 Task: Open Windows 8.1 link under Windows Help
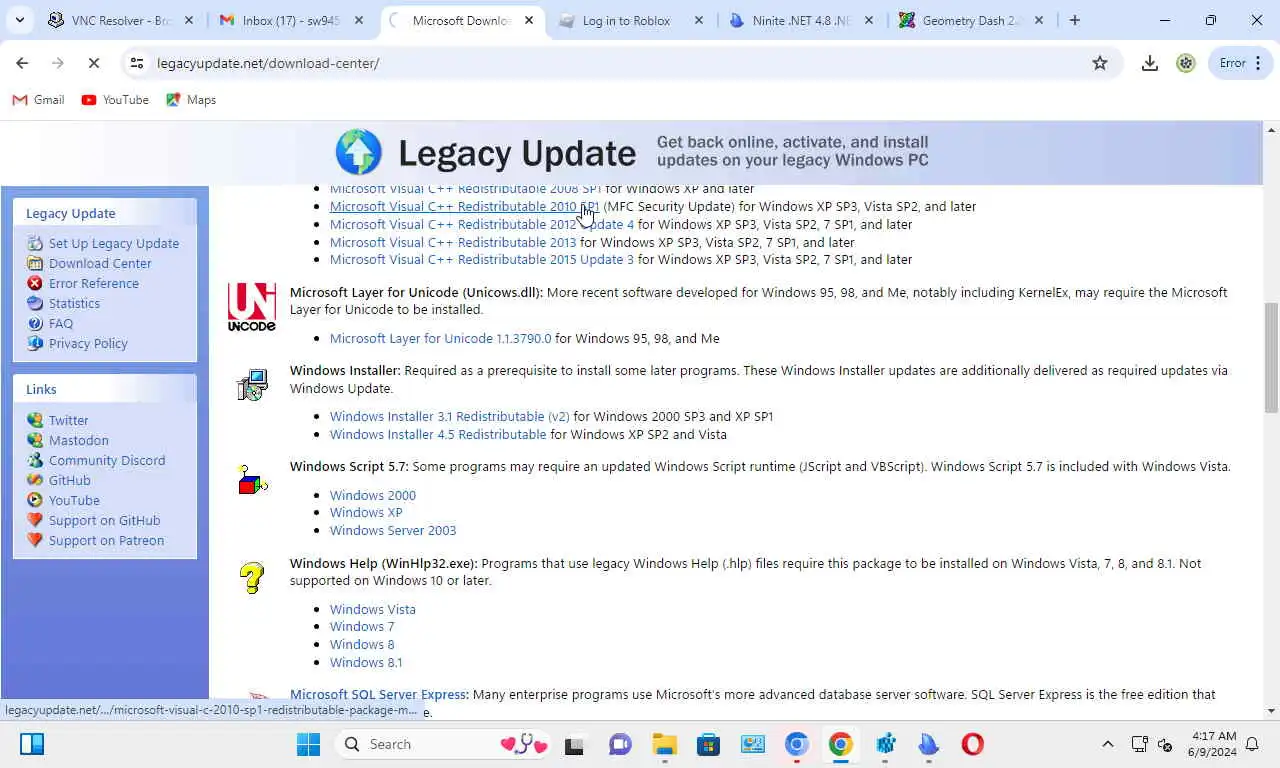pos(366,662)
